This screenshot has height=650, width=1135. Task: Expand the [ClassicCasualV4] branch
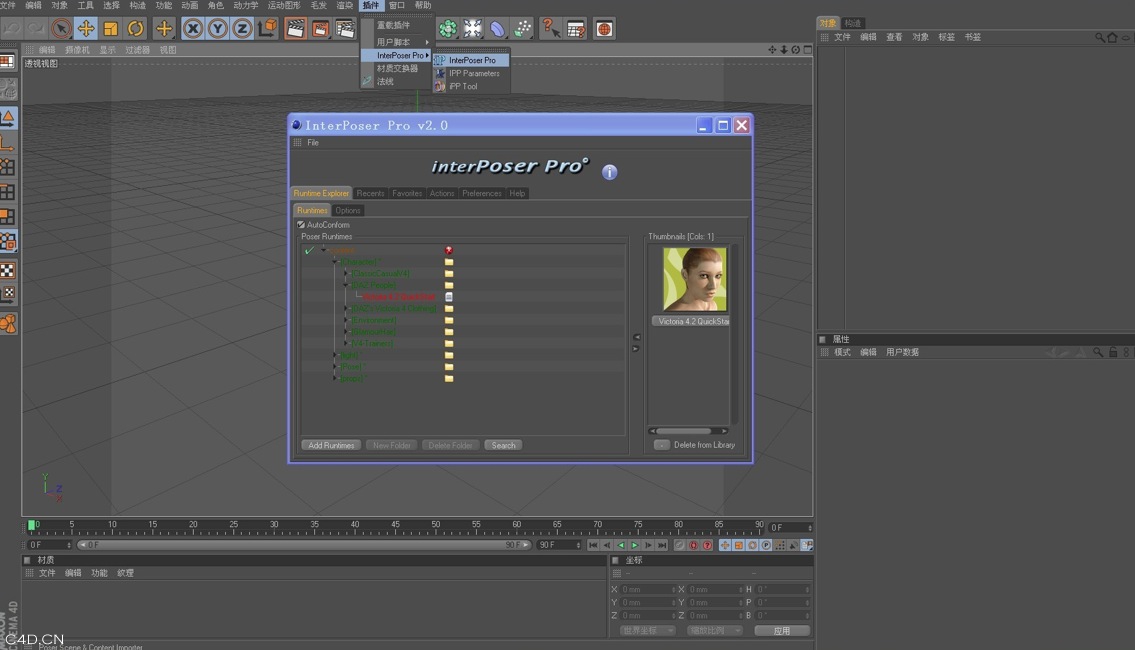(x=346, y=273)
